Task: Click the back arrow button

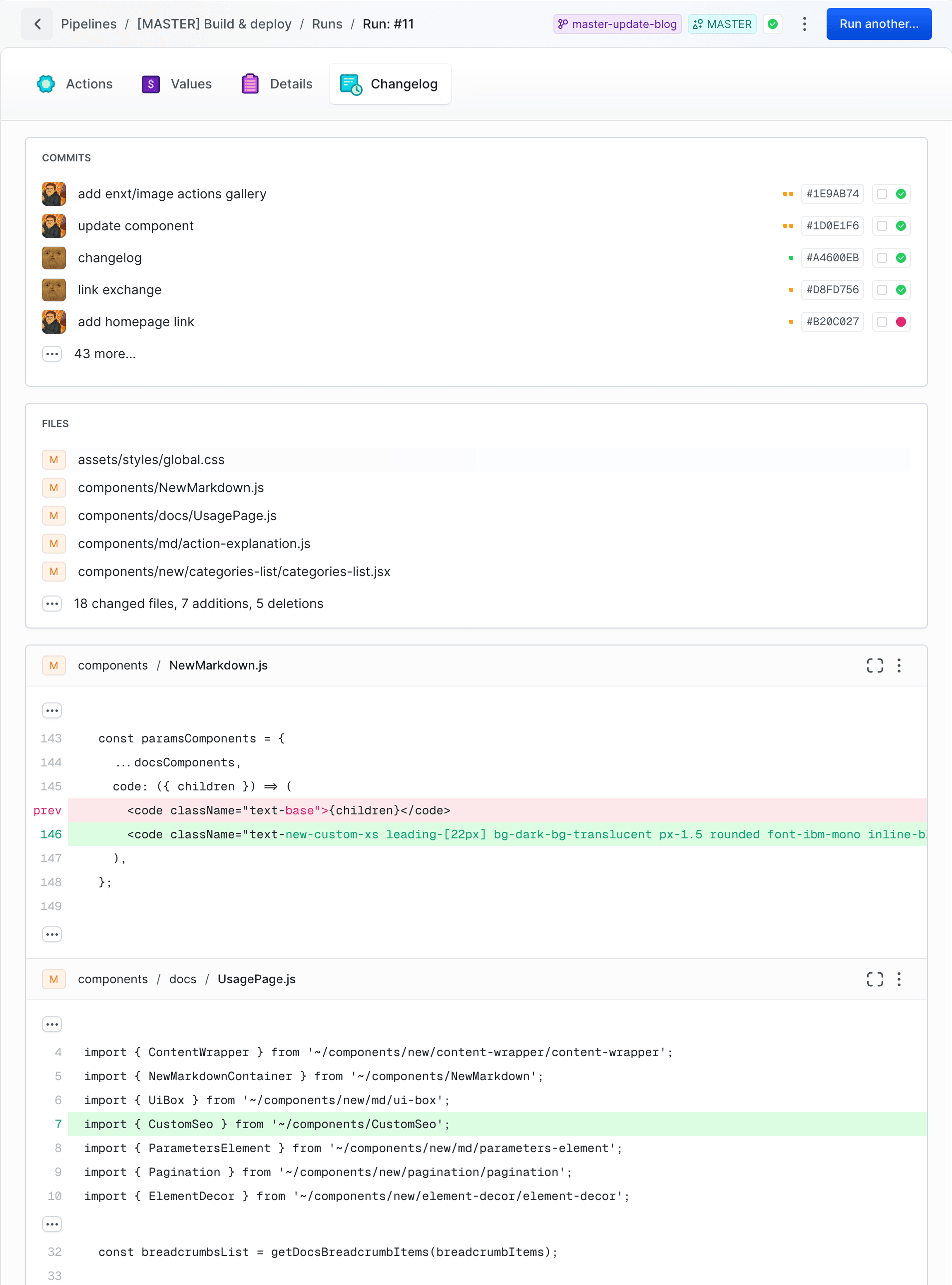Action: [37, 24]
